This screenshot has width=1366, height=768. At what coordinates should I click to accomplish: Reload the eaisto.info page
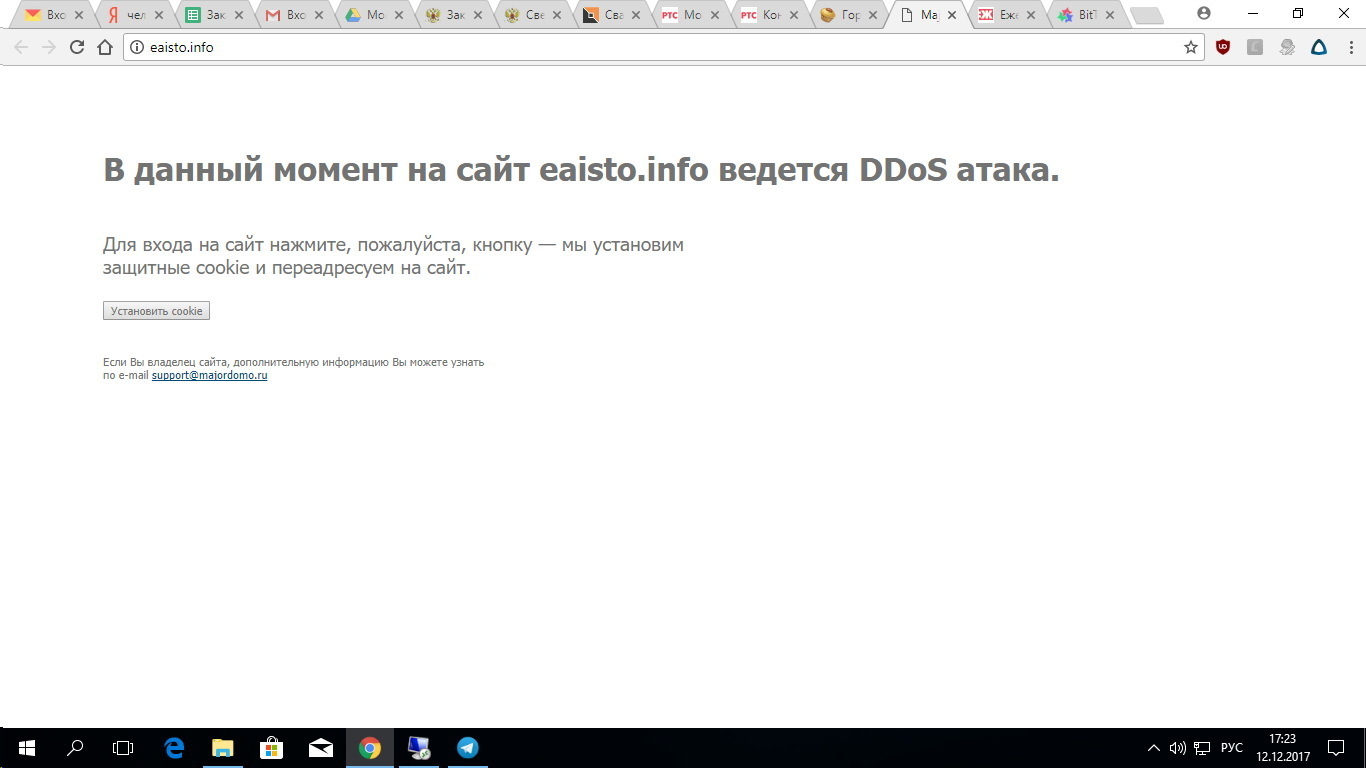[77, 47]
